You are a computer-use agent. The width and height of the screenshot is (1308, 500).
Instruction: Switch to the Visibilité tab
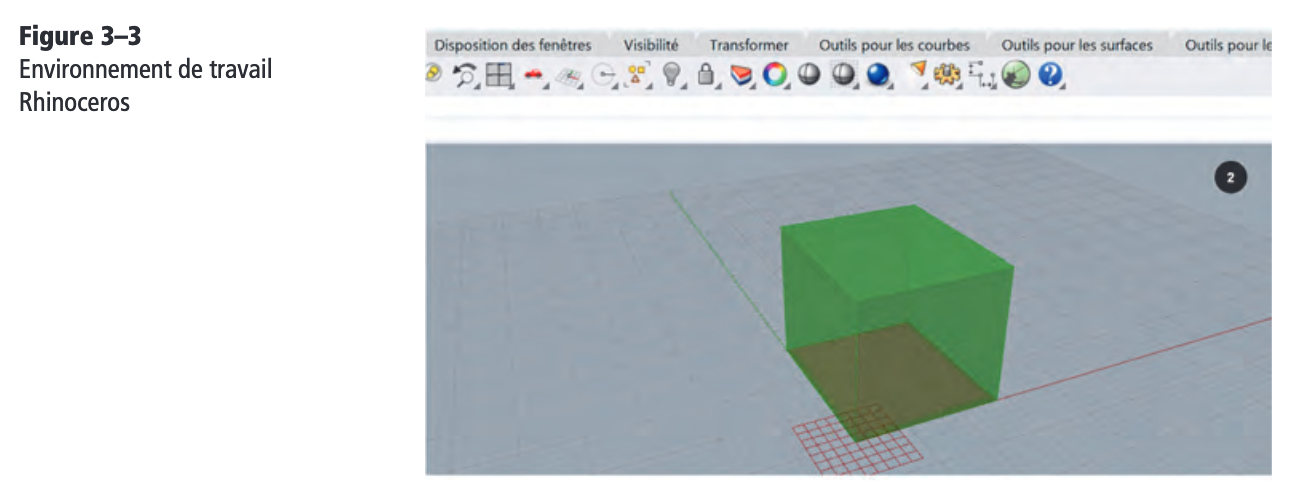click(650, 45)
